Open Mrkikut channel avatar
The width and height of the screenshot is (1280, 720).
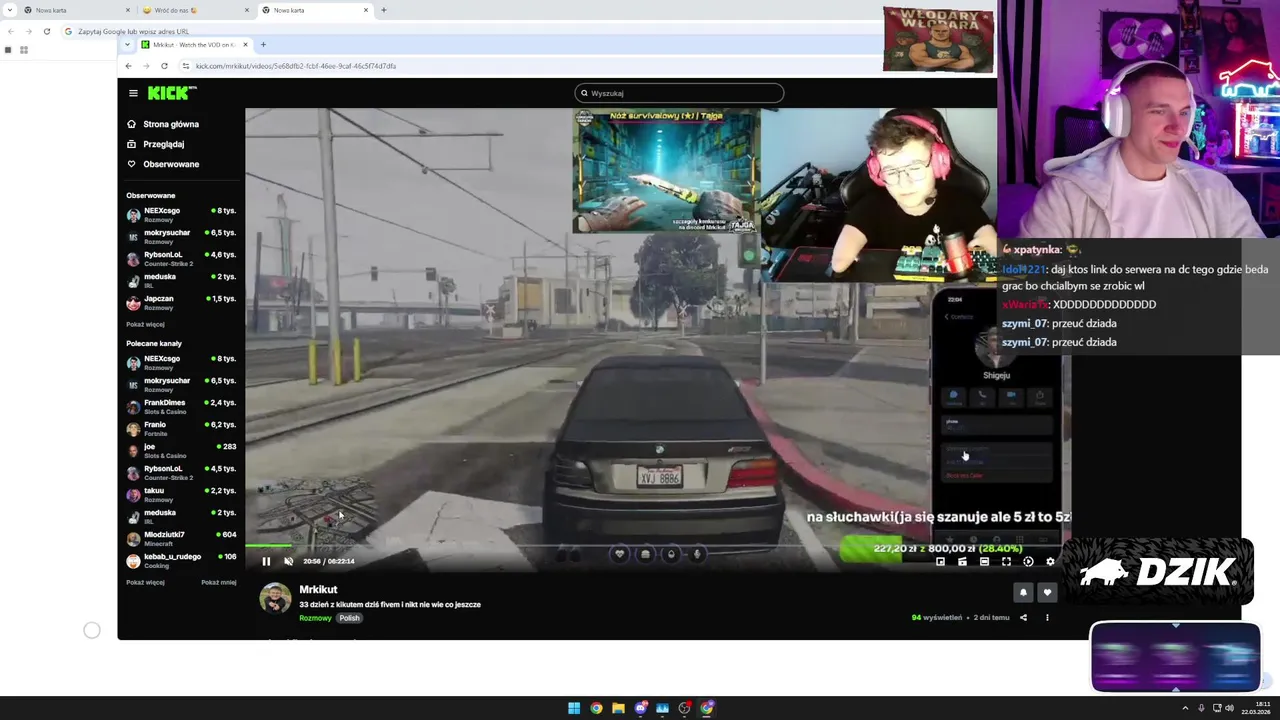(x=275, y=598)
